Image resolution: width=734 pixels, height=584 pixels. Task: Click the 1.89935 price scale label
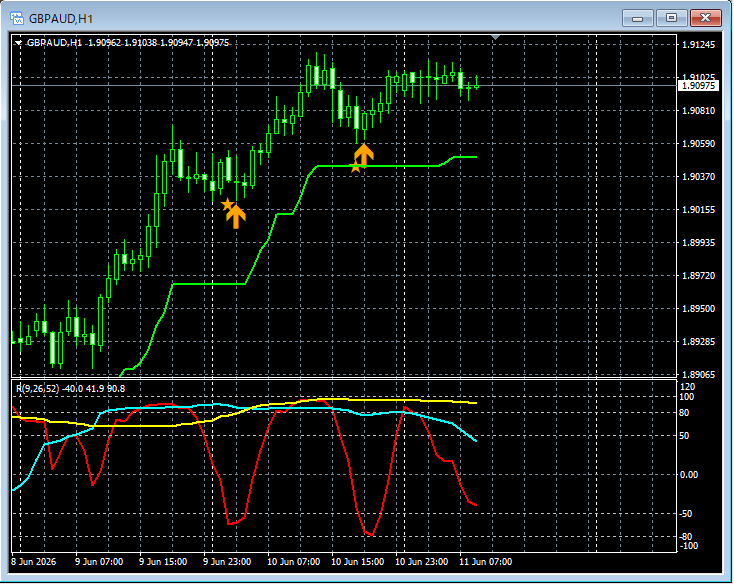(x=698, y=242)
